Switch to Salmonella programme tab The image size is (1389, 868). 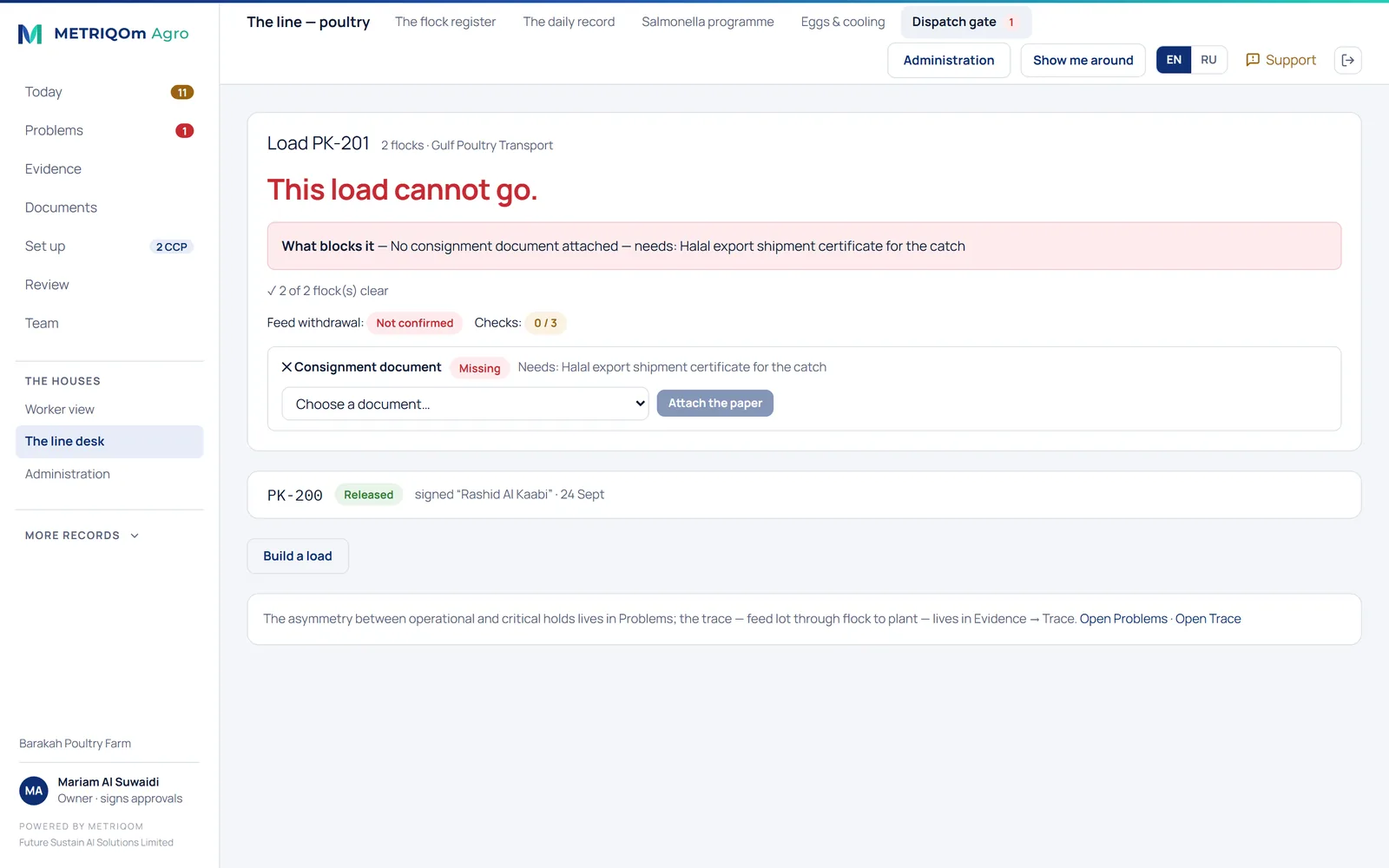pyautogui.click(x=708, y=22)
